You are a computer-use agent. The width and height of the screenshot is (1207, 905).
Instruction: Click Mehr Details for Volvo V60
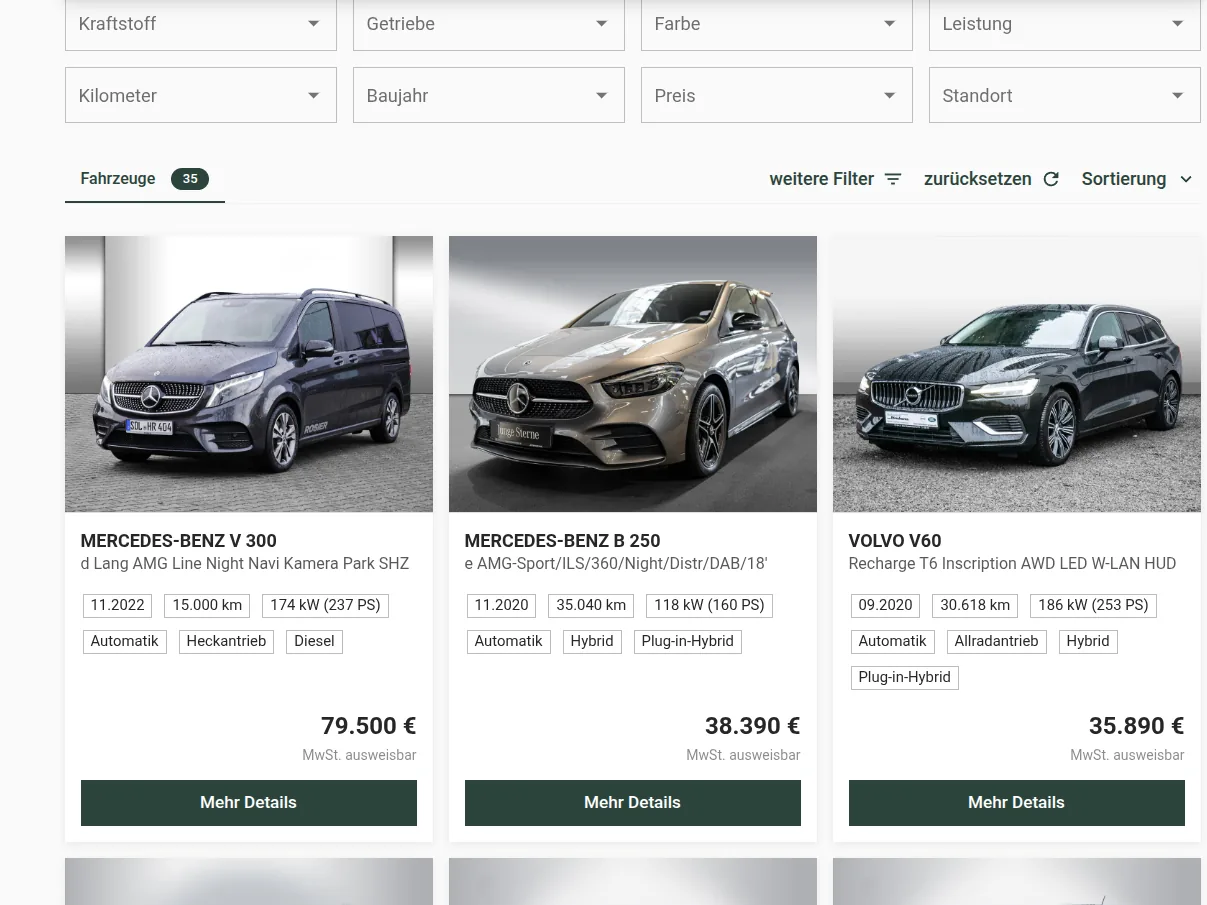click(1017, 803)
